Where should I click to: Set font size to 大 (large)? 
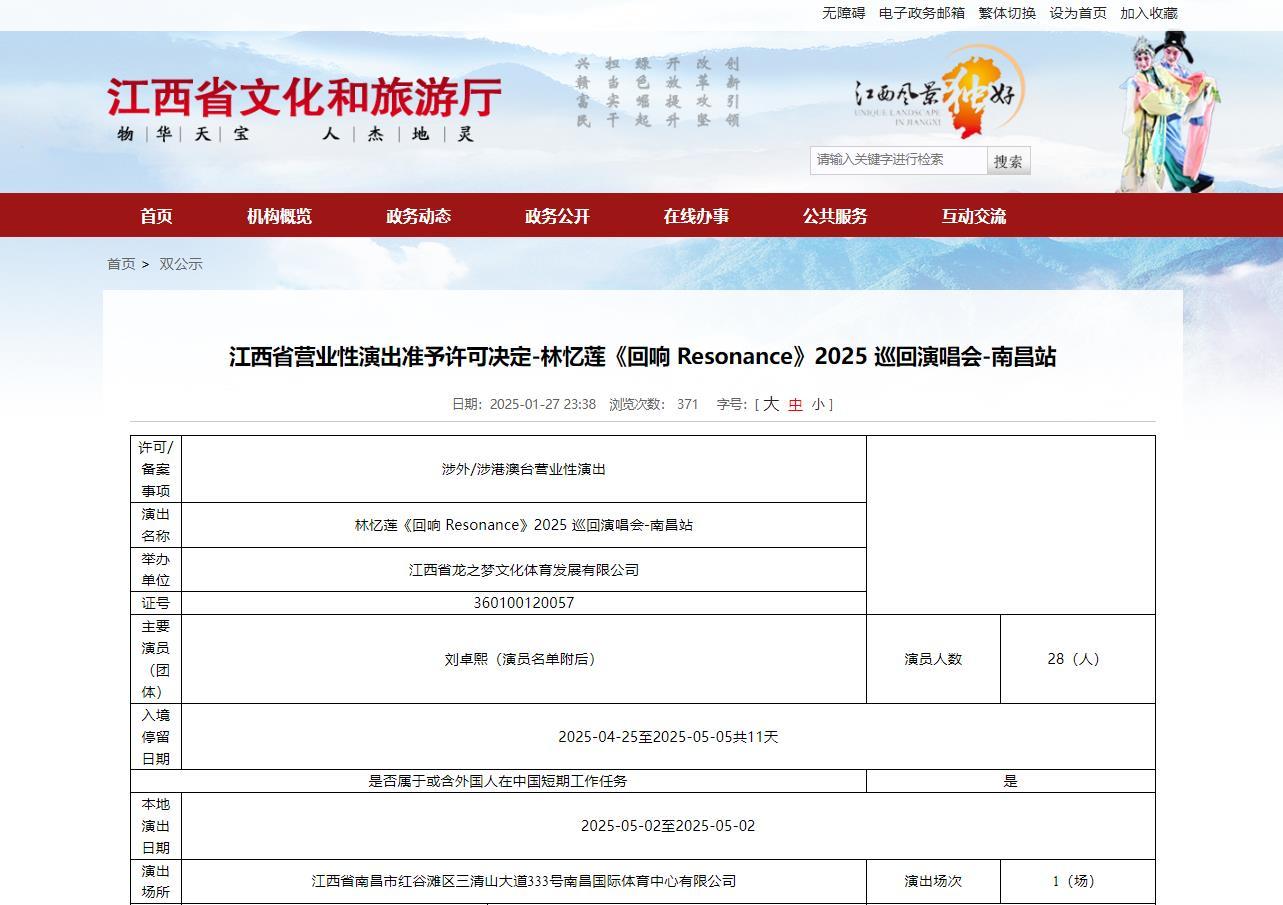click(771, 404)
